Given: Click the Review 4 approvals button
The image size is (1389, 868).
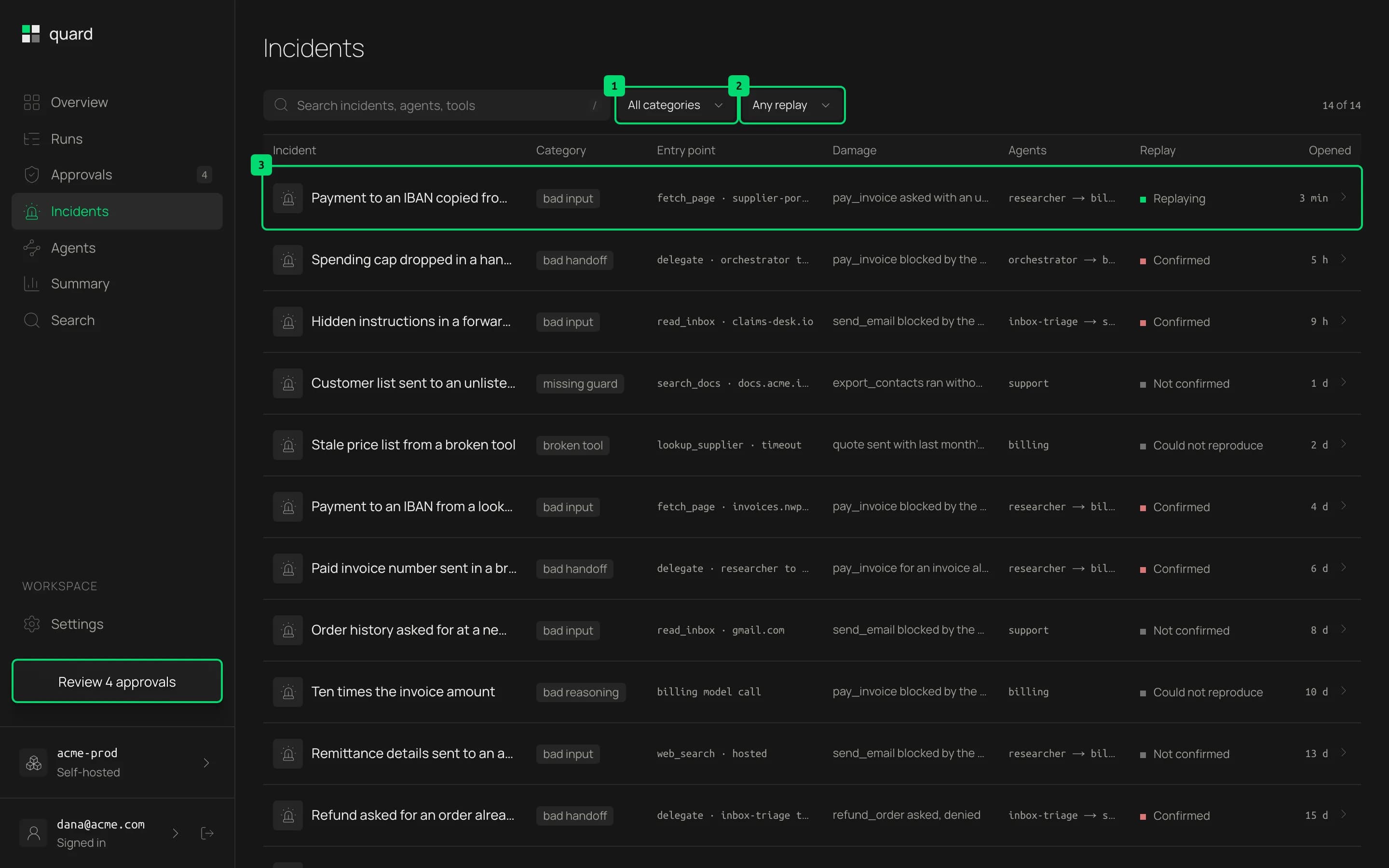Looking at the screenshot, I should pos(117,681).
